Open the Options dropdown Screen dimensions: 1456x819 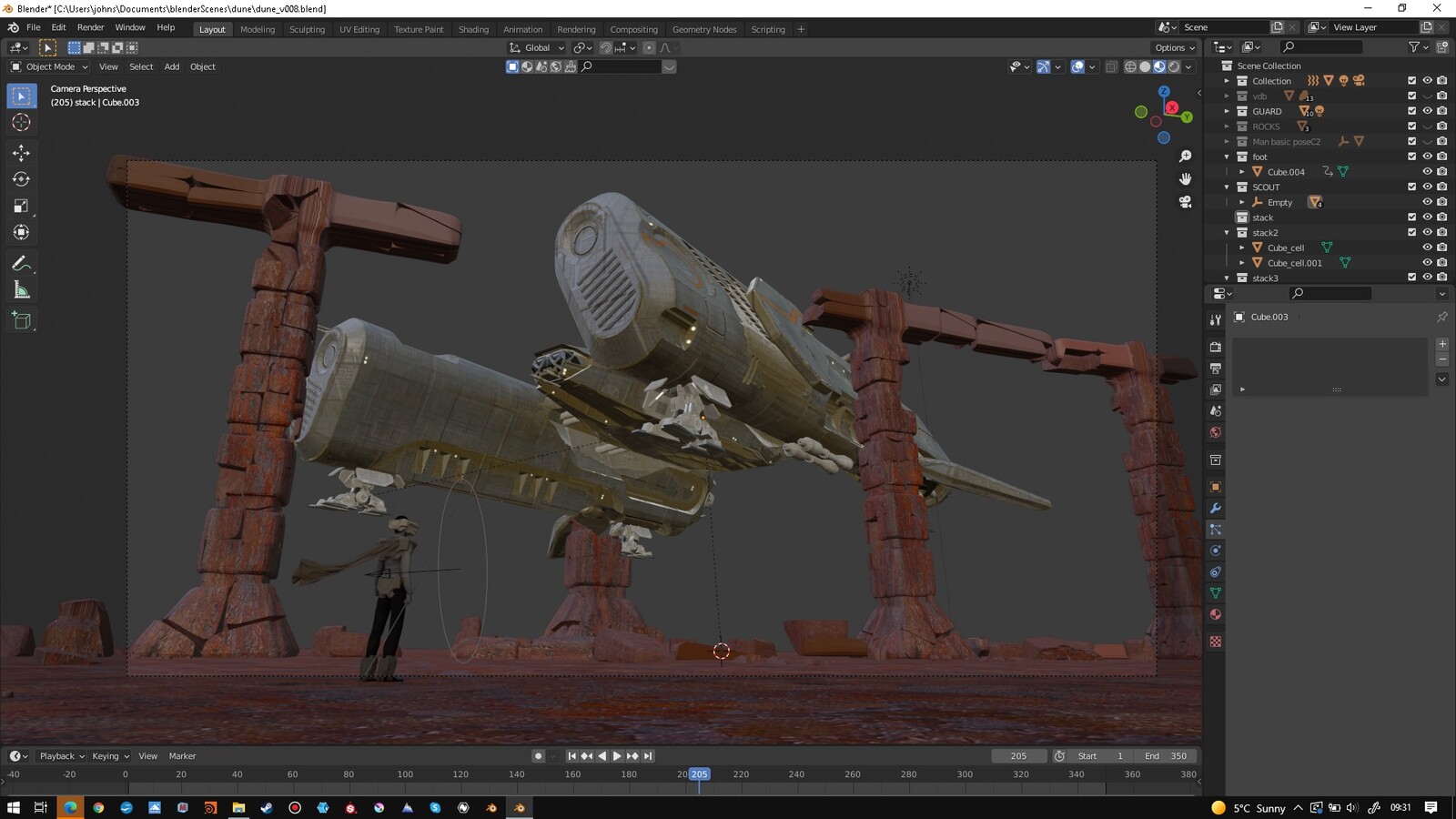pos(1175,47)
